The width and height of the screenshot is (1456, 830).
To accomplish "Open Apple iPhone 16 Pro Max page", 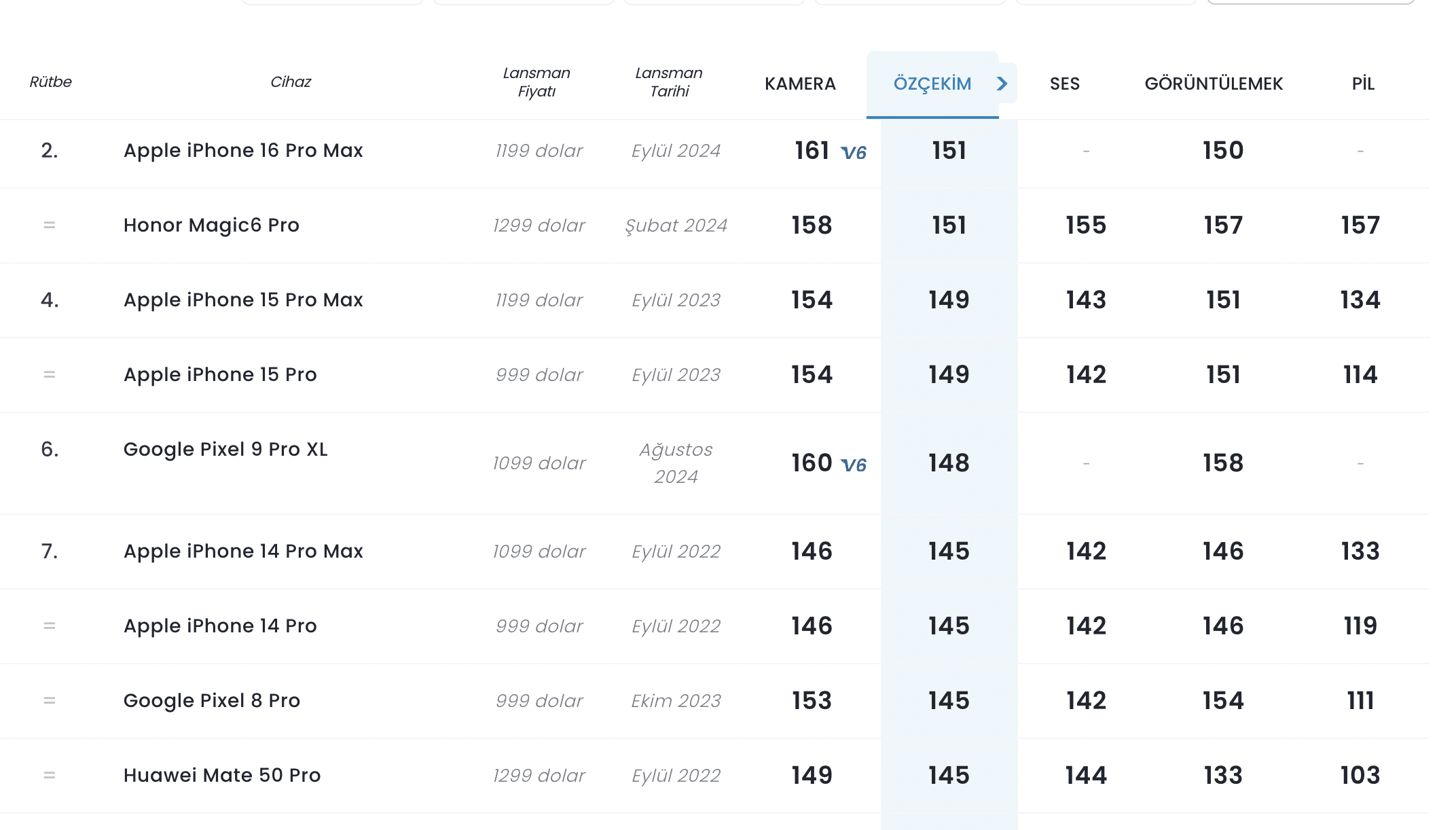I will (243, 150).
